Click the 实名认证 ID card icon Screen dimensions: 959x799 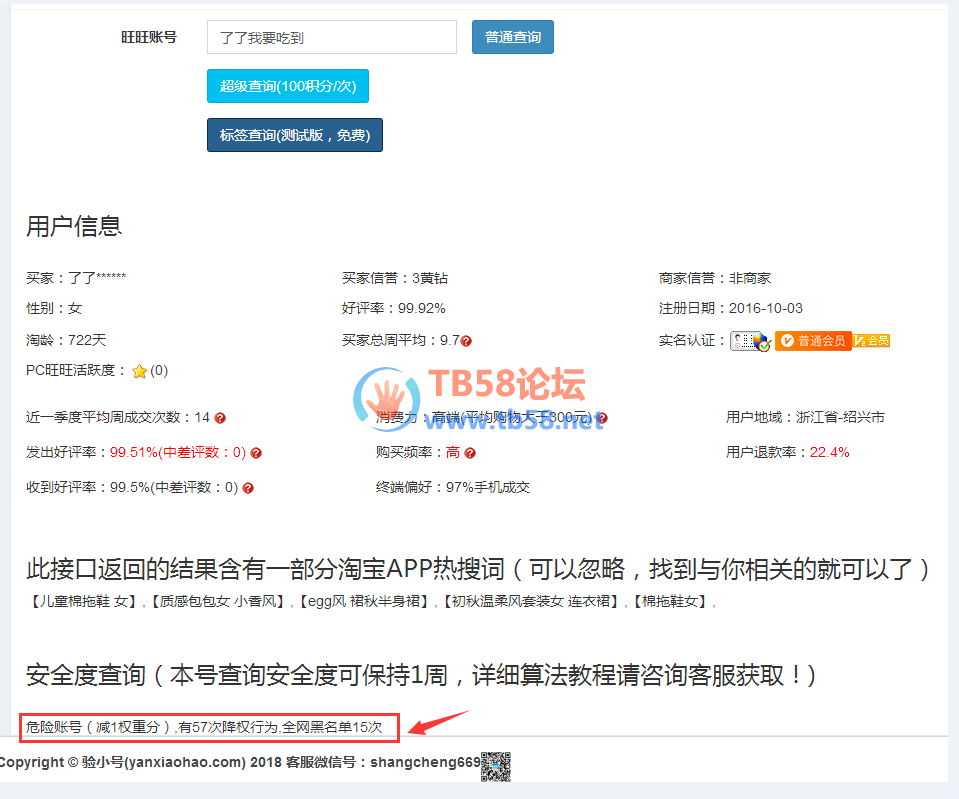pyautogui.click(x=750, y=341)
